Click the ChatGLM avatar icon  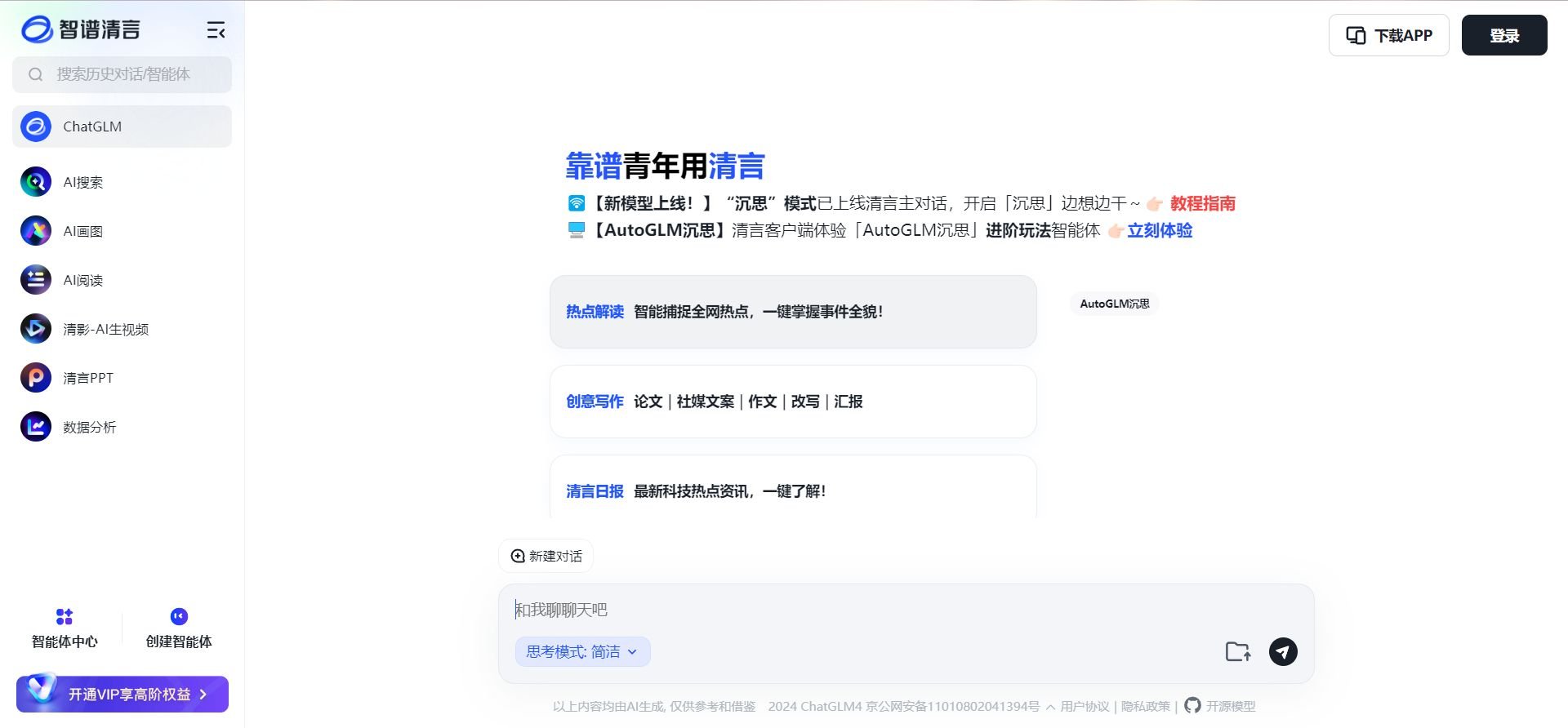click(36, 127)
